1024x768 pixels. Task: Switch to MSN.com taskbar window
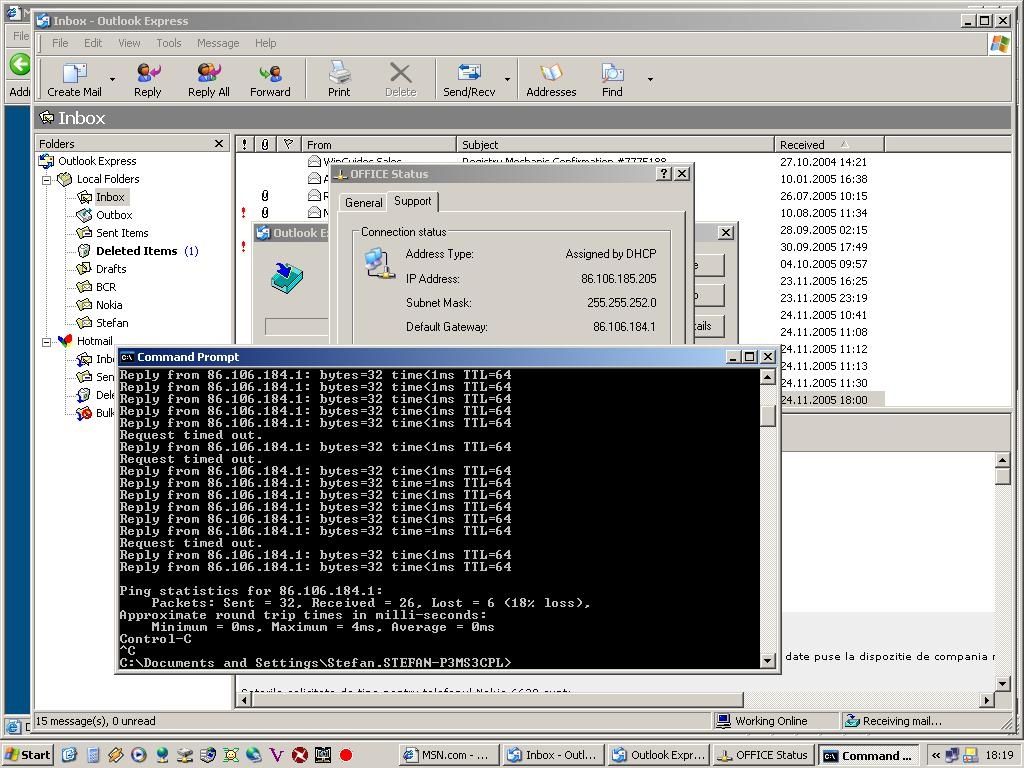[447, 755]
